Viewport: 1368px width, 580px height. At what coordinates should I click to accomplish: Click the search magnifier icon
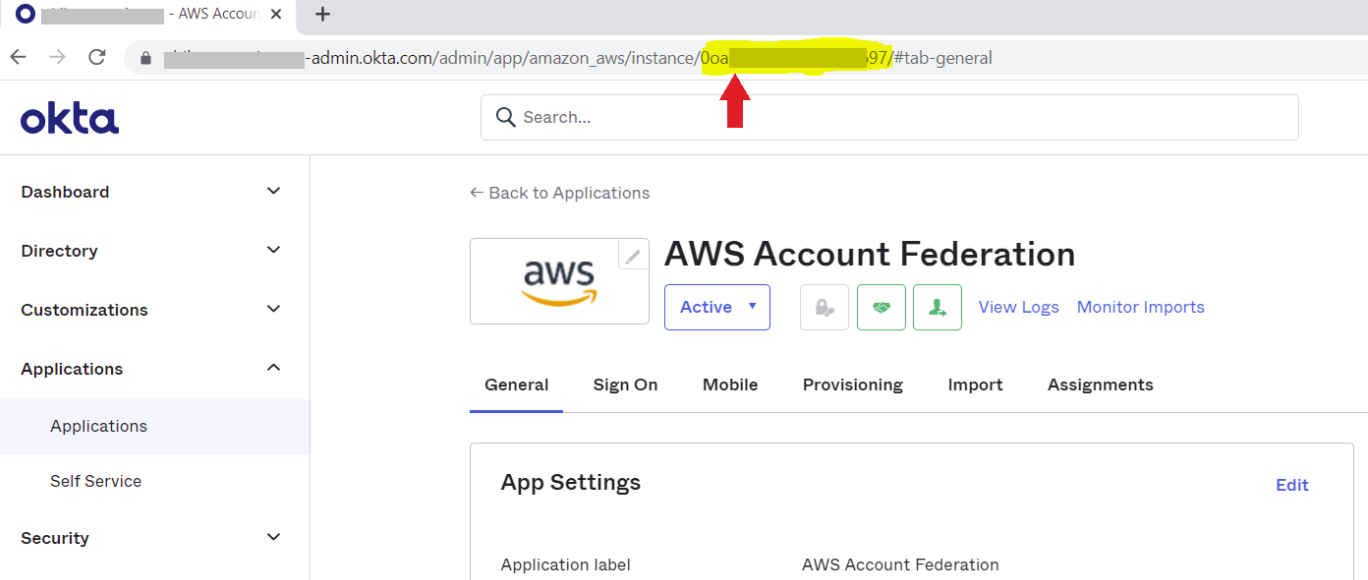pos(505,117)
